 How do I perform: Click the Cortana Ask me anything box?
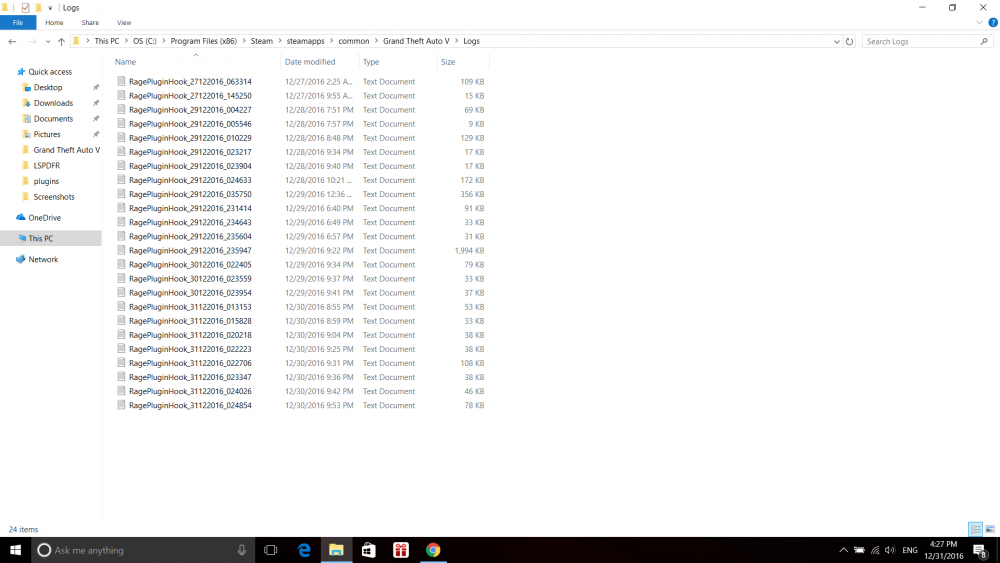click(143, 550)
